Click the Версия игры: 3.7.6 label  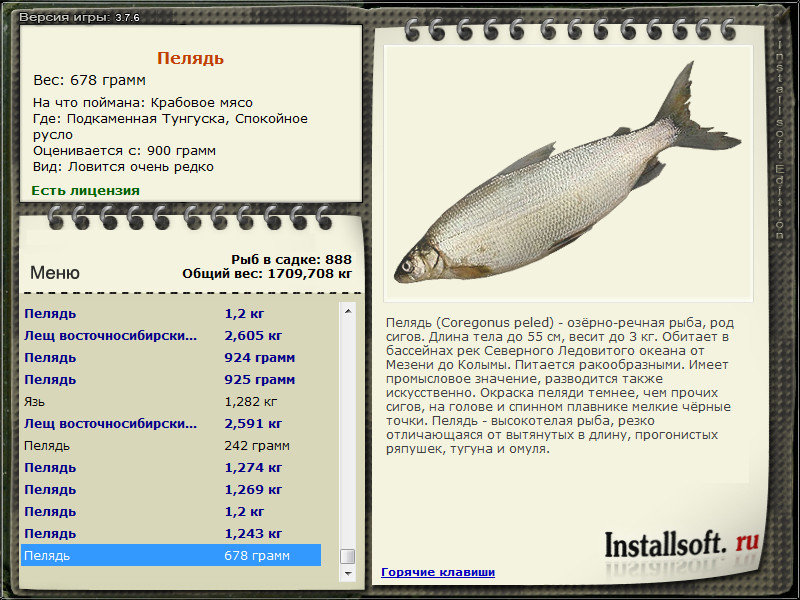80,17
